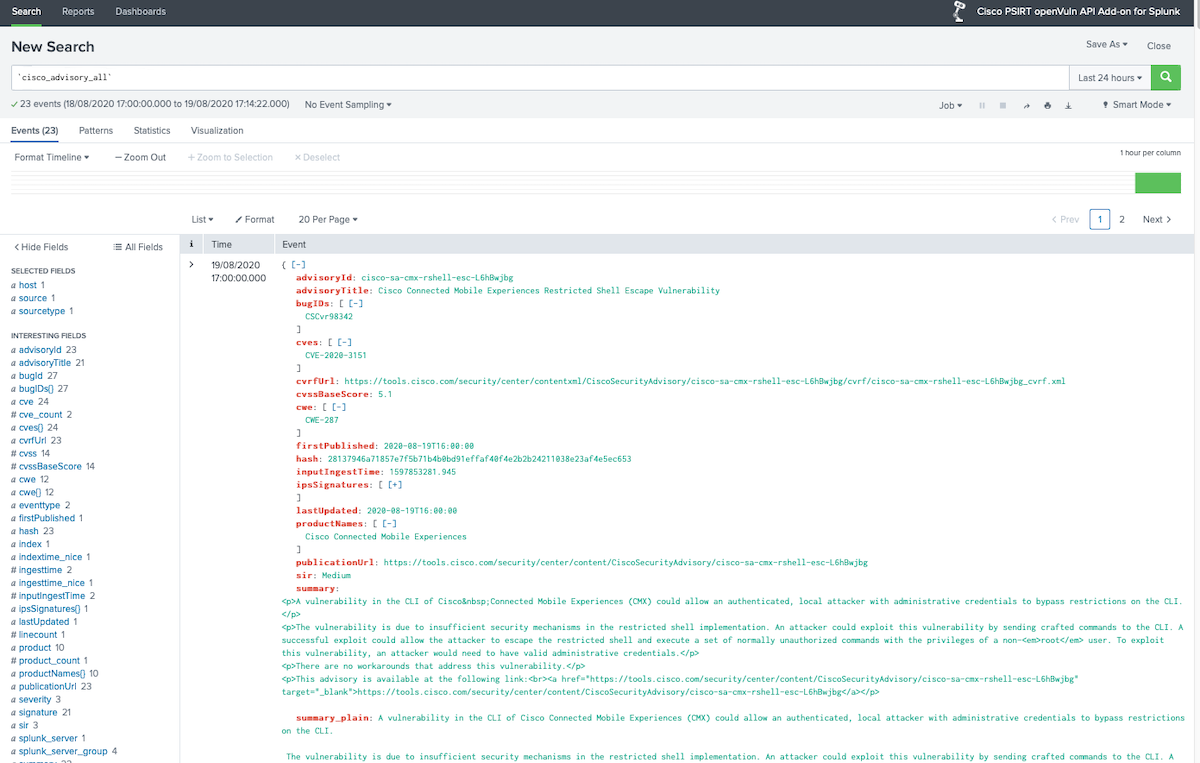Open the eventtype field
The image size is (1200, 763).
39,505
